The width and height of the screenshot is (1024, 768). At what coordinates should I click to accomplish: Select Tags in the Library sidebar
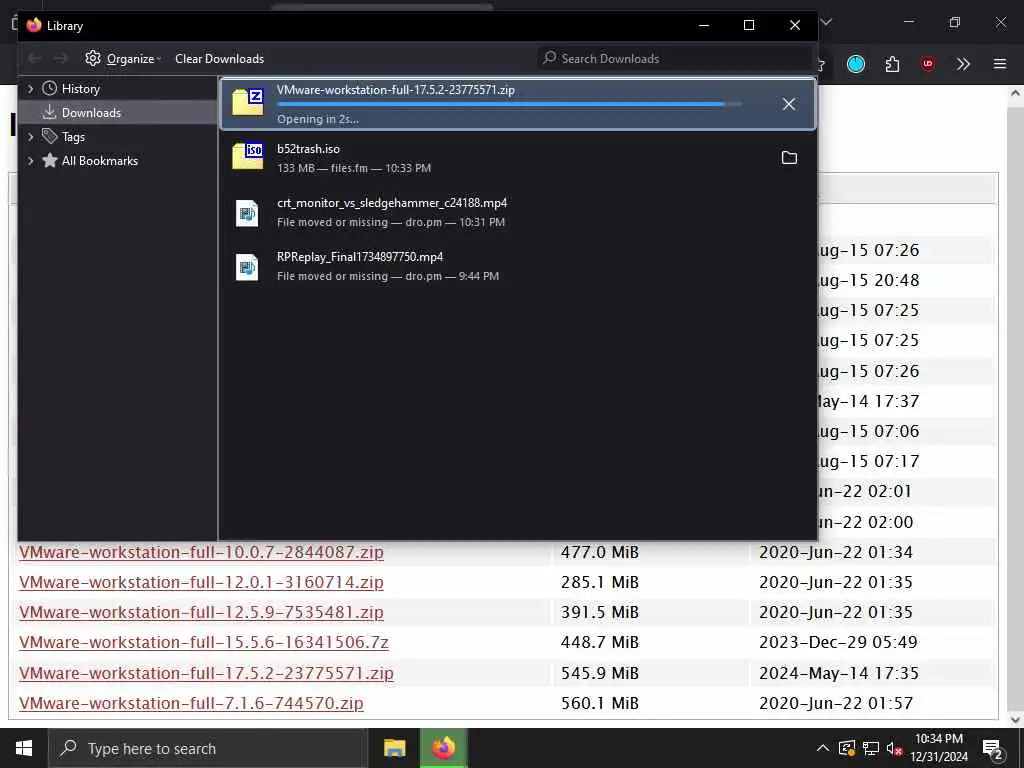click(x=118, y=136)
